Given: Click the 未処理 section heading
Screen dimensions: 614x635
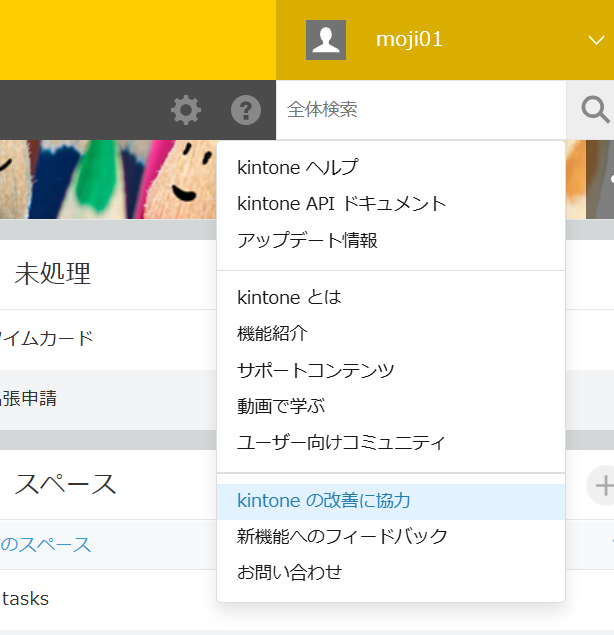Looking at the screenshot, I should tap(53, 274).
